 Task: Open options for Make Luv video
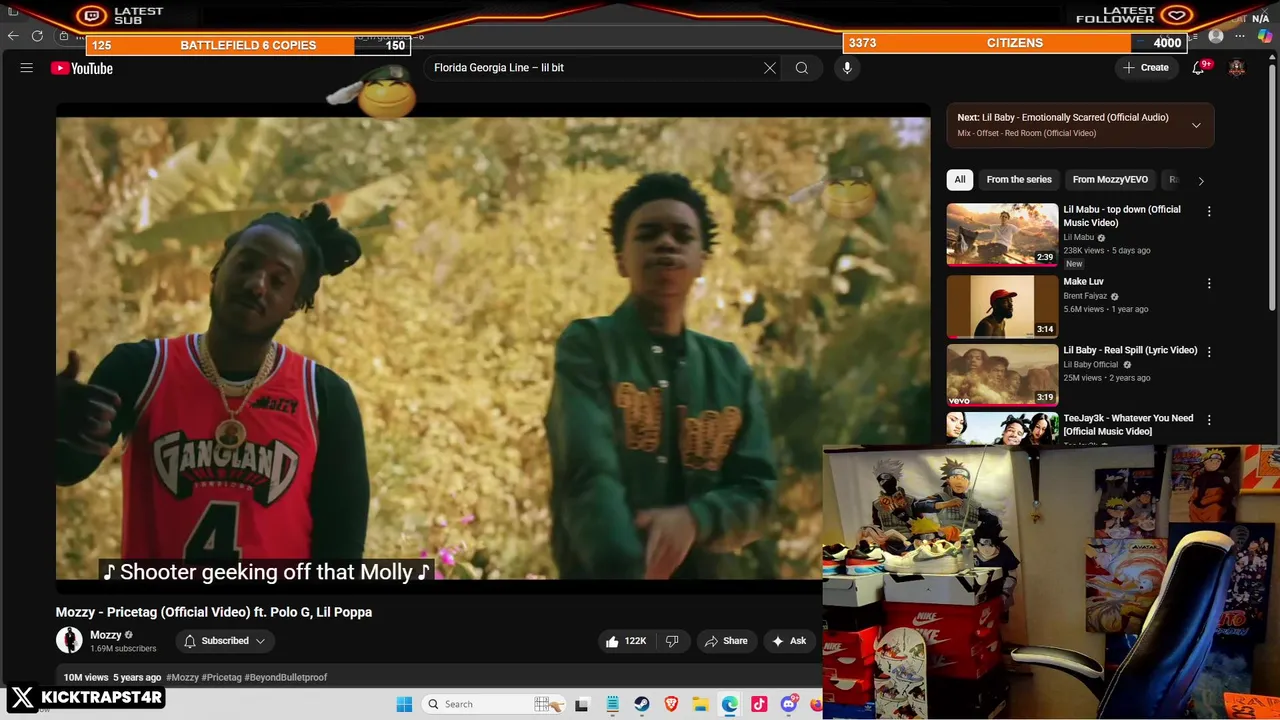(1209, 284)
